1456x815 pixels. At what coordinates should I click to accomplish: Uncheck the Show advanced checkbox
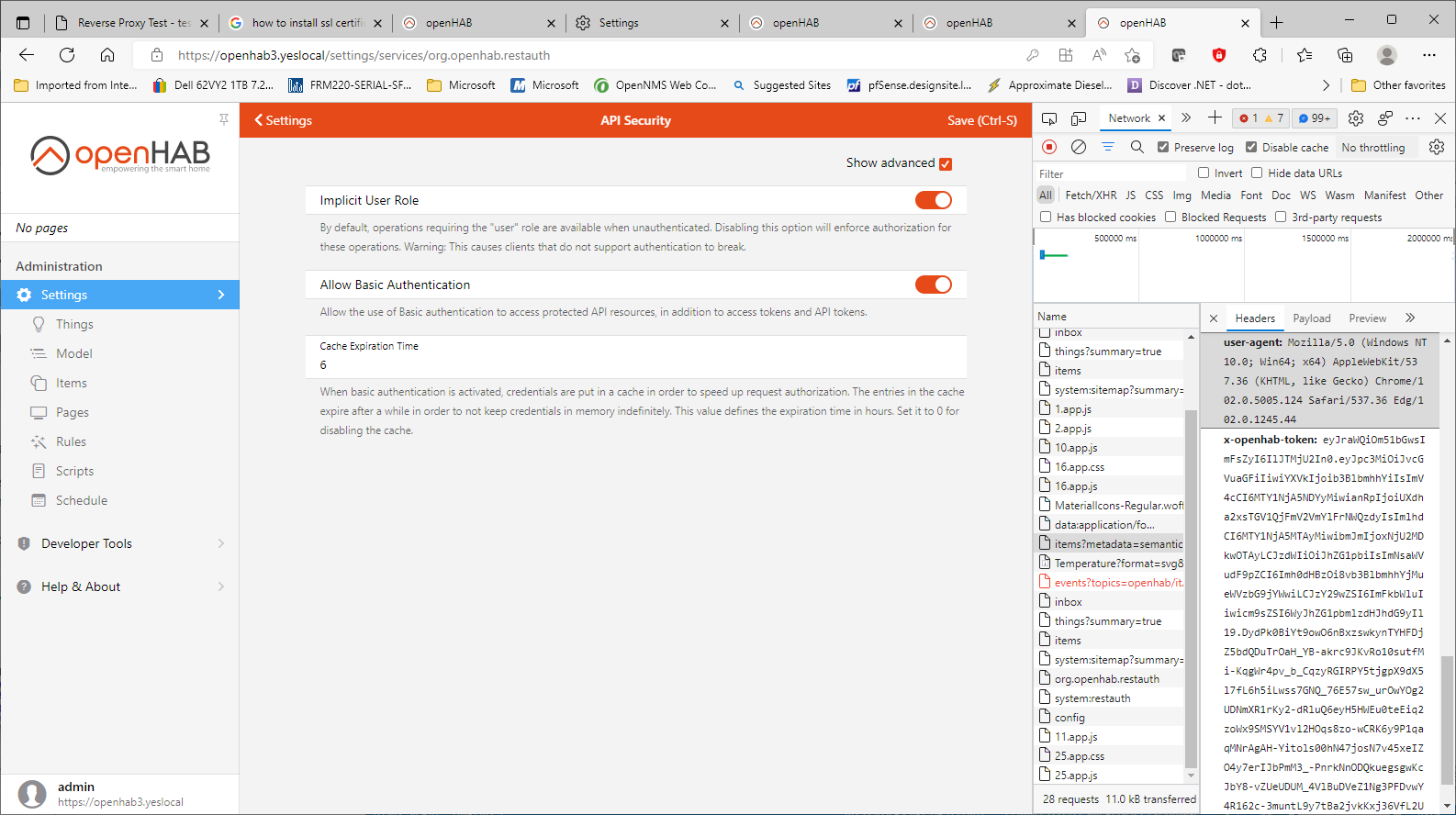(946, 164)
